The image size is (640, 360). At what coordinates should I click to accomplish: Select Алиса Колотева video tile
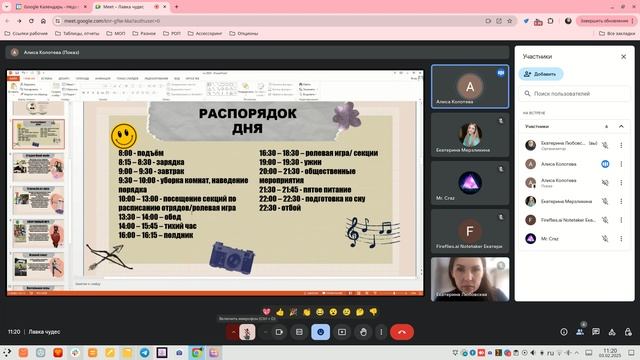click(x=470, y=87)
